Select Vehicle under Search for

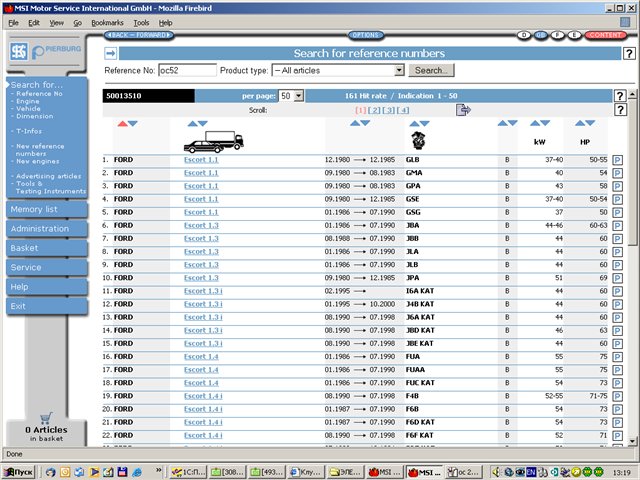[x=28, y=109]
